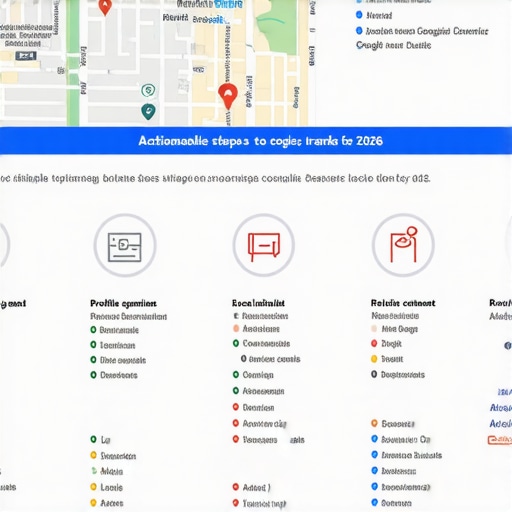Click the grey sentence line beneath the blue banner

[x=215, y=179]
